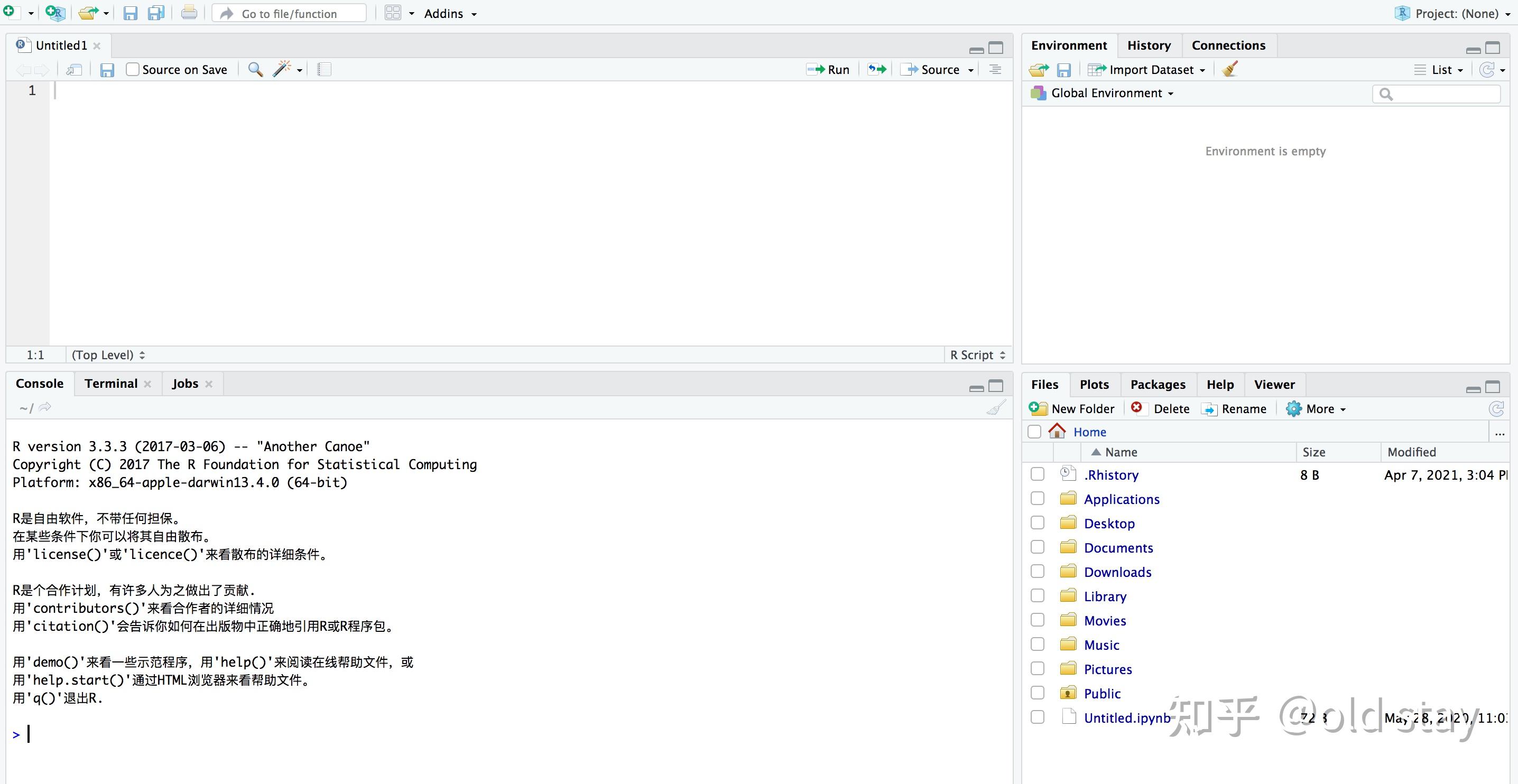The width and height of the screenshot is (1518, 784).
Task: Clear environment objects with the broom icon
Action: point(1230,70)
